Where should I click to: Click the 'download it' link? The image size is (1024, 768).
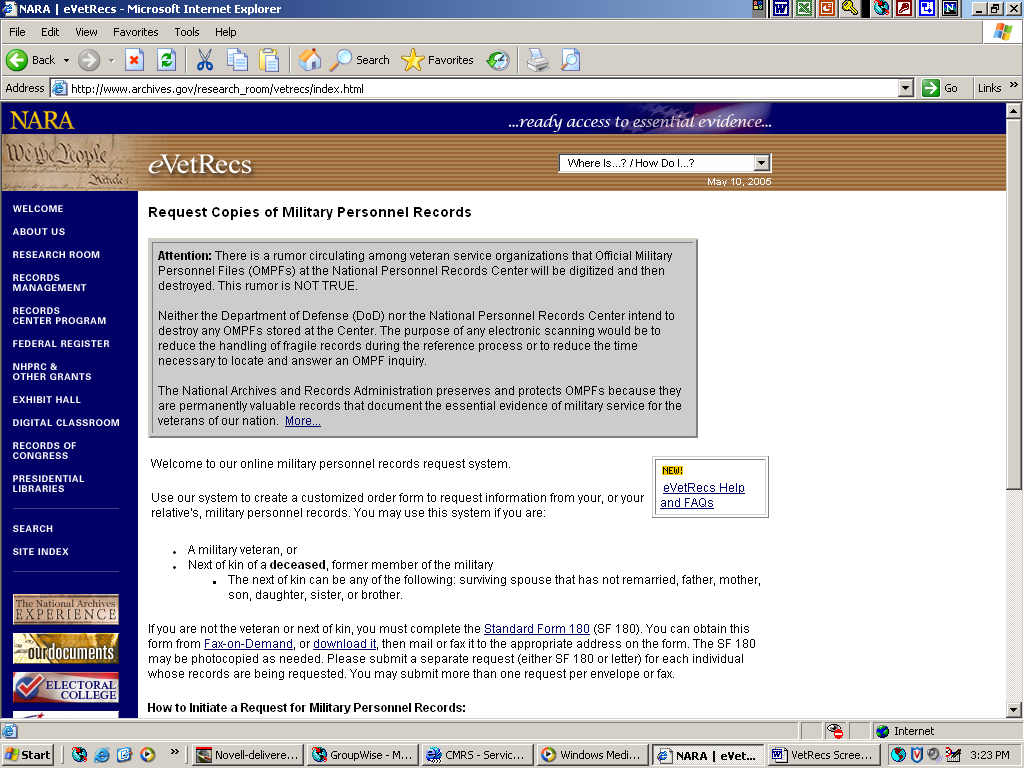(x=344, y=644)
